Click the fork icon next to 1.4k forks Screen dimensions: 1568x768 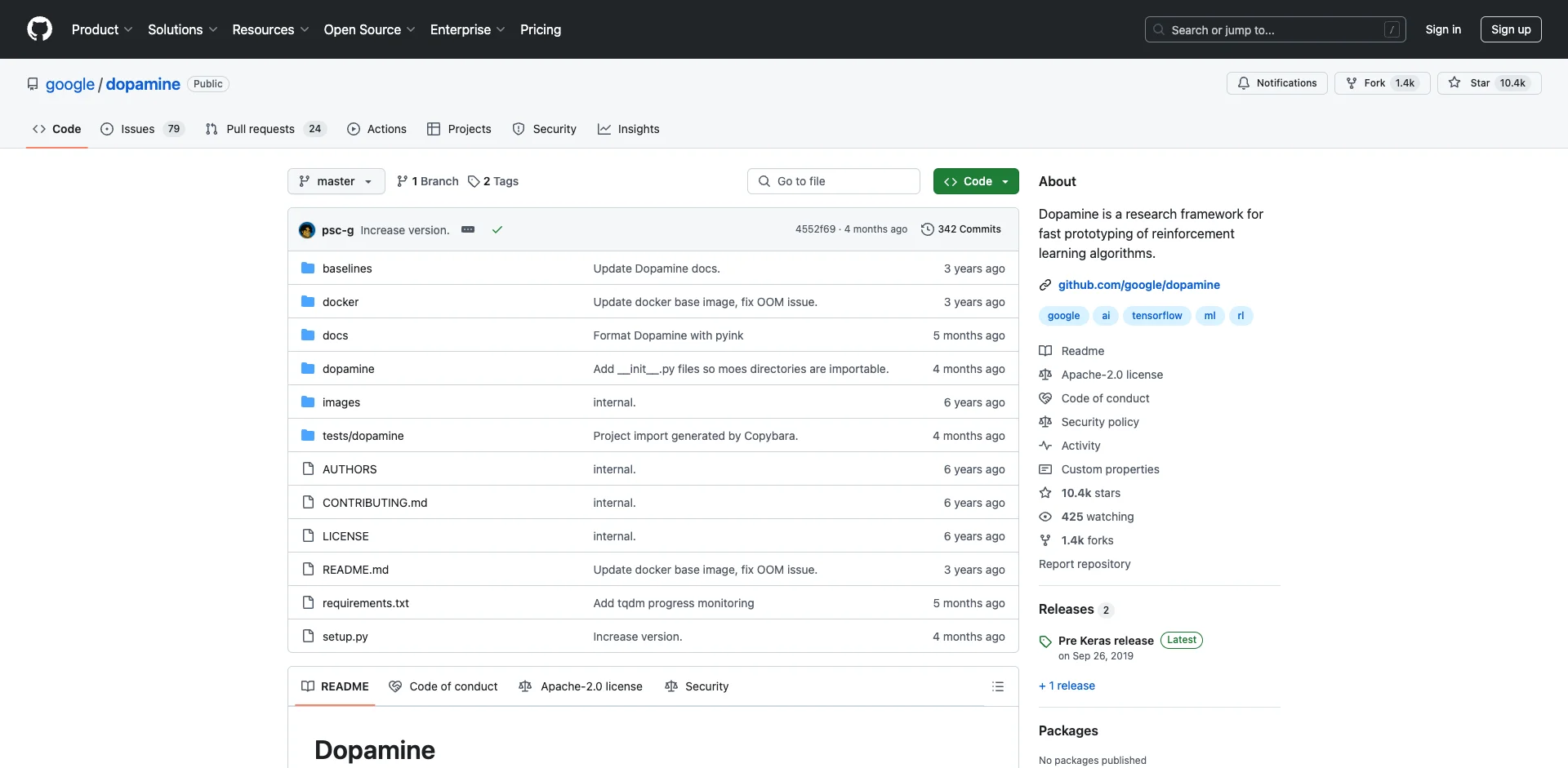(x=1045, y=540)
